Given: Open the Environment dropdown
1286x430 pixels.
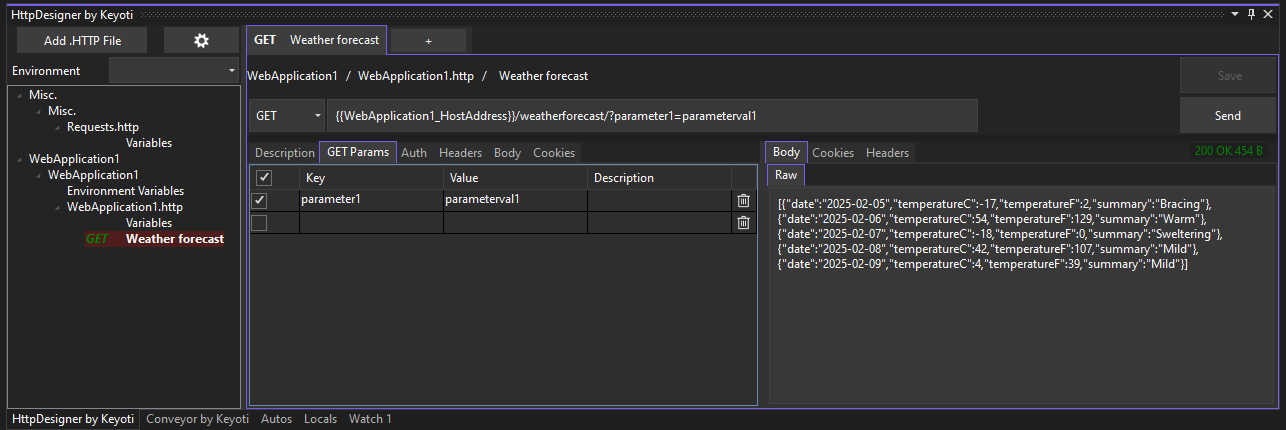Looking at the screenshot, I should pyautogui.click(x=174, y=71).
